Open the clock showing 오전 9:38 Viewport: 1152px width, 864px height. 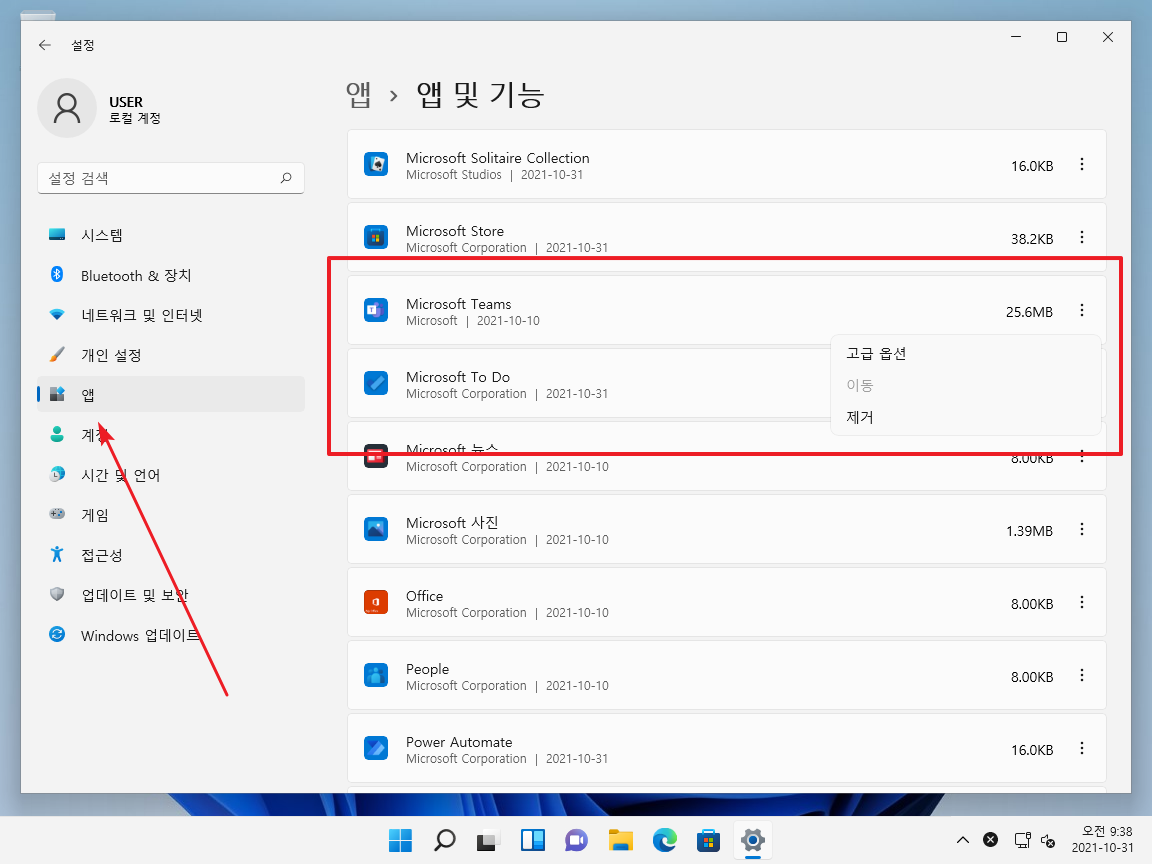click(x=1102, y=839)
